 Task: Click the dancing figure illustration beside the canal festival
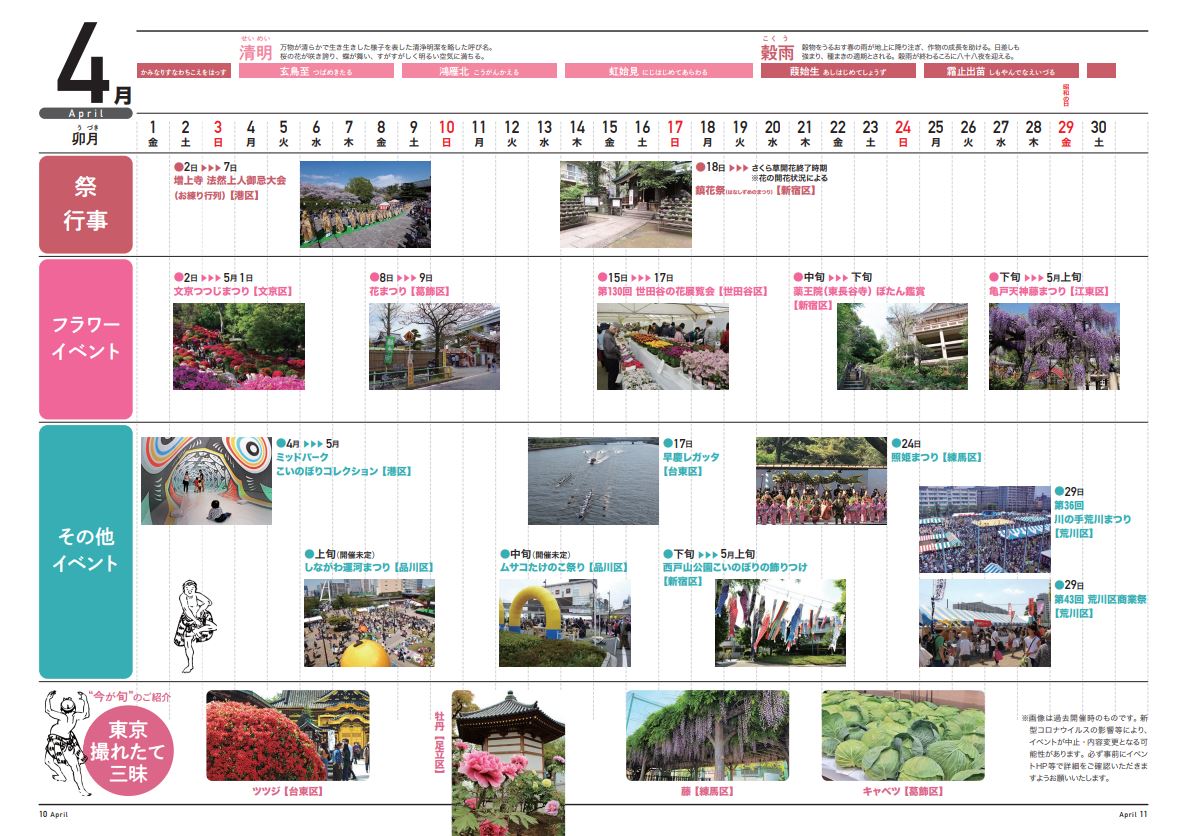point(196,624)
